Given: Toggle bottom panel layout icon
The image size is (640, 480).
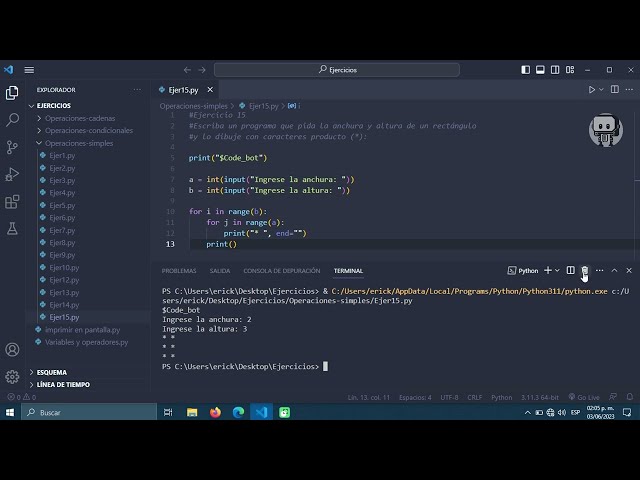Looking at the screenshot, I should point(540,70).
